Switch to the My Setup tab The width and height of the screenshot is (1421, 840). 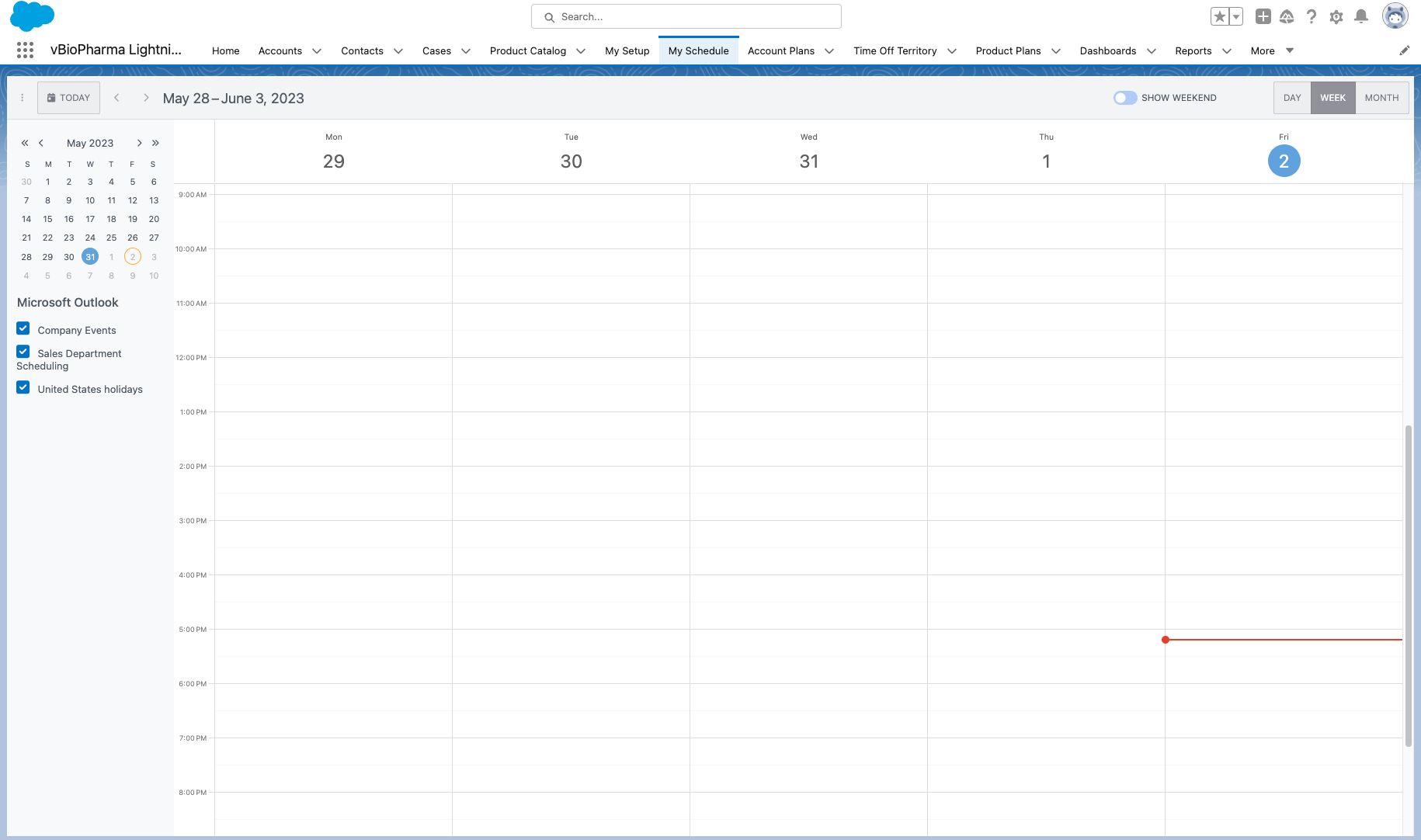click(627, 50)
